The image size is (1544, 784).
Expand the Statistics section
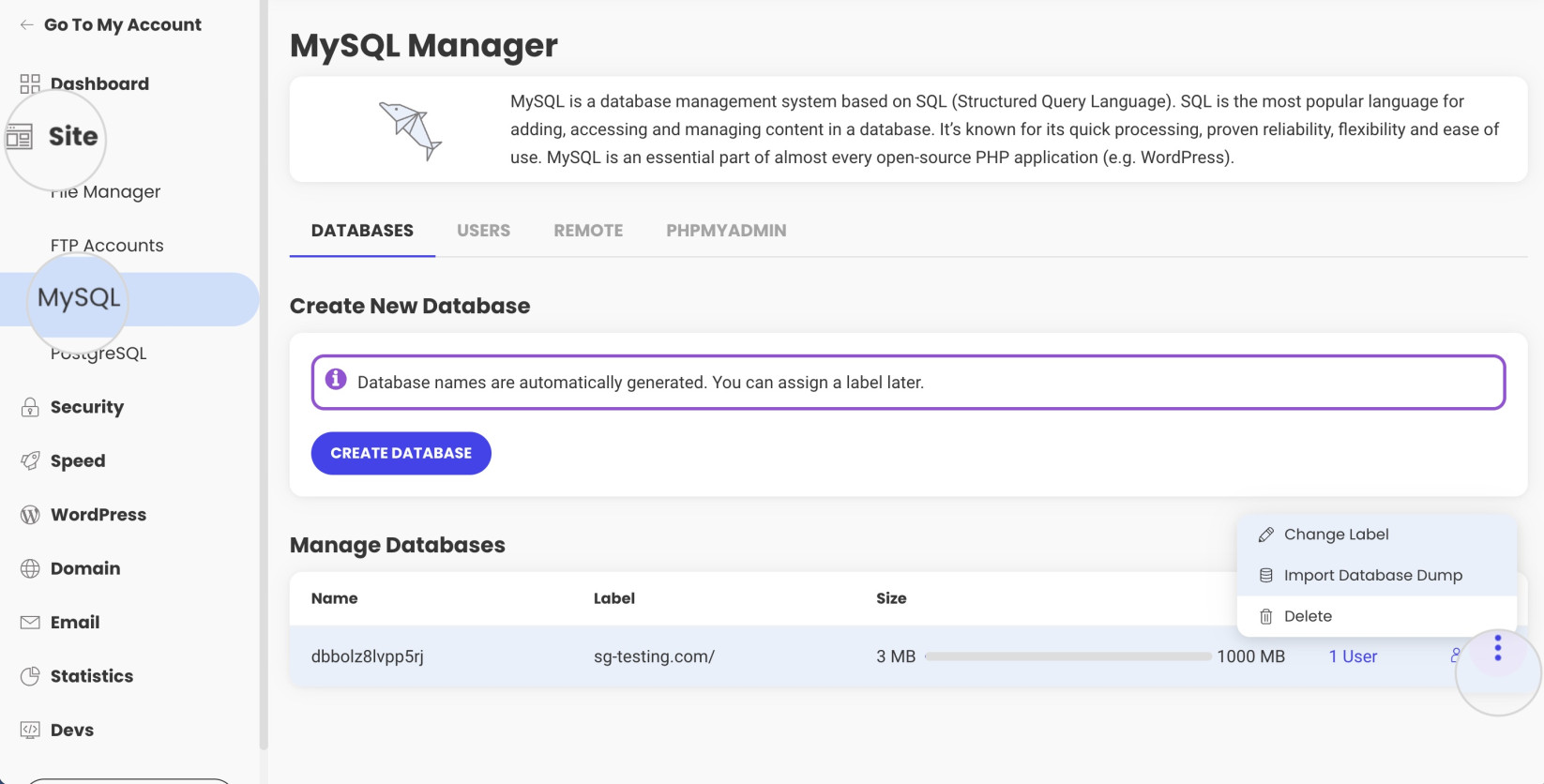click(x=92, y=676)
